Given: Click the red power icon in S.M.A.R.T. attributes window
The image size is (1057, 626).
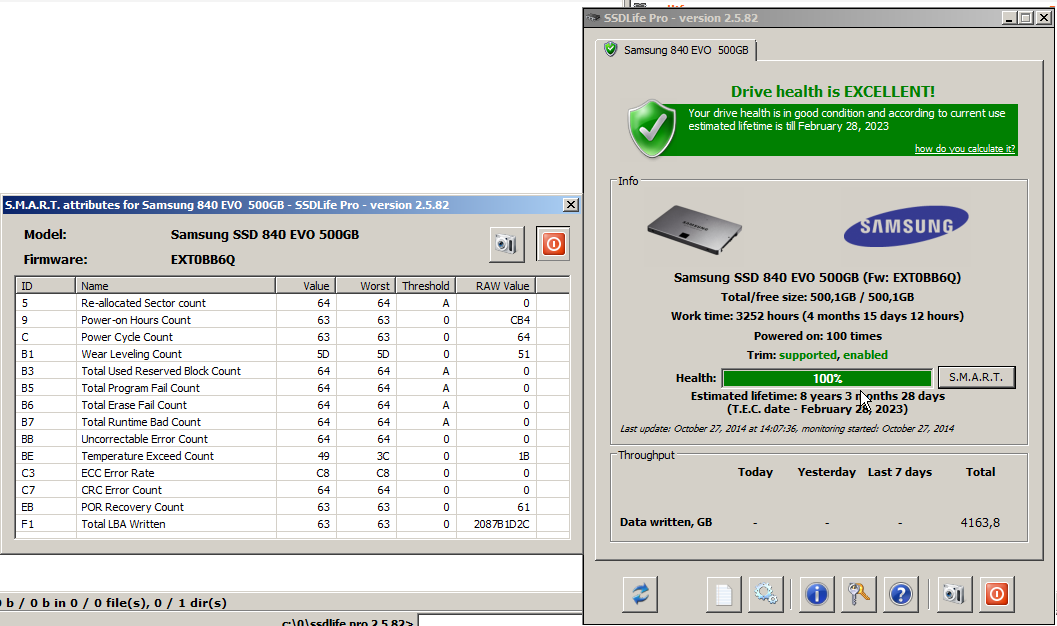Looking at the screenshot, I should point(553,244).
